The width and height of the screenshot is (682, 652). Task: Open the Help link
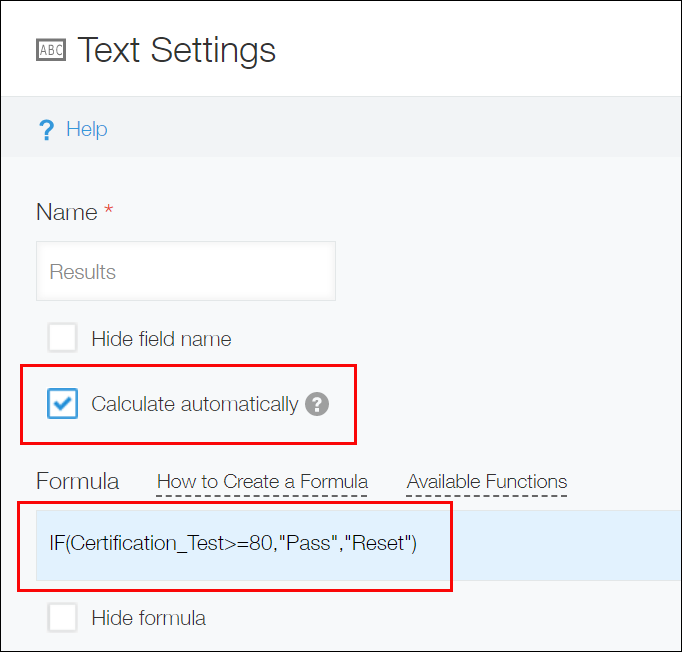86,129
